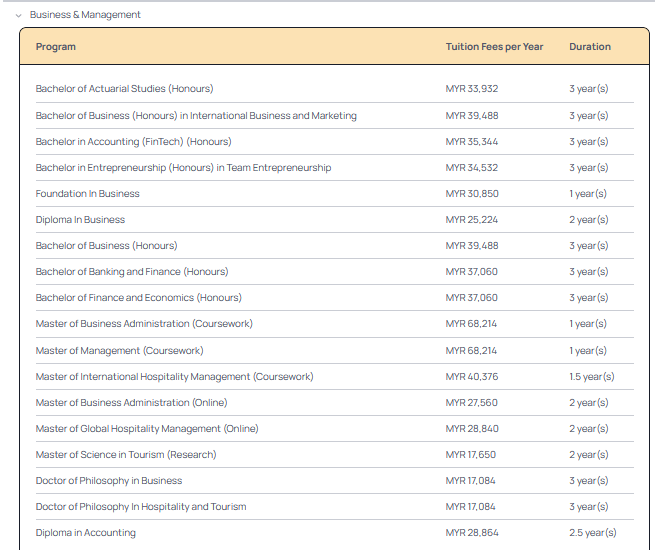Click the MYR 17,650 tuition fee

[471, 455]
